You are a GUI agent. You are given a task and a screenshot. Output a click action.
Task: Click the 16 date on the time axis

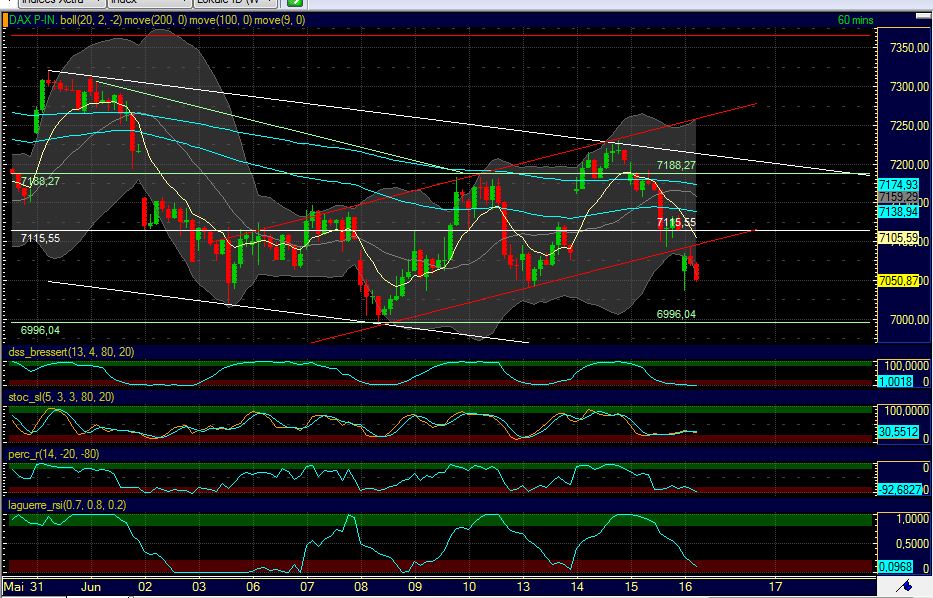[x=685, y=587]
